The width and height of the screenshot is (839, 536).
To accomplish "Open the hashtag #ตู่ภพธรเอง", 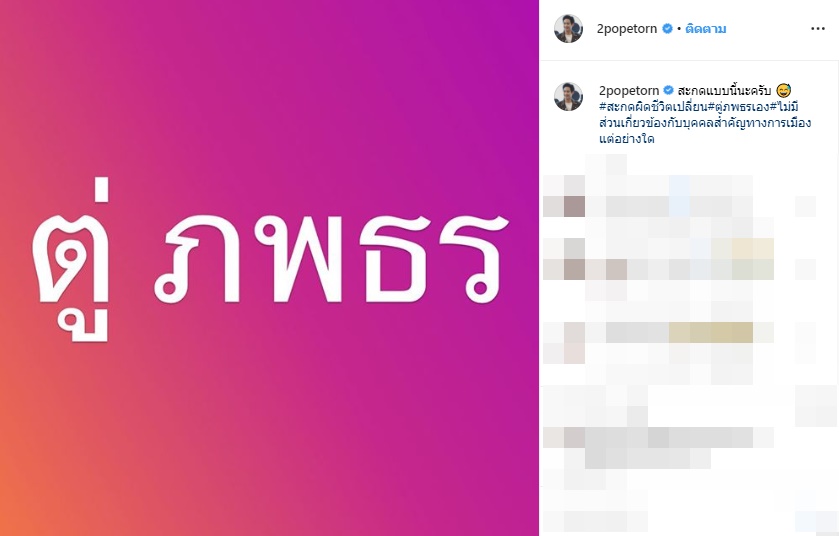I will click(739, 106).
